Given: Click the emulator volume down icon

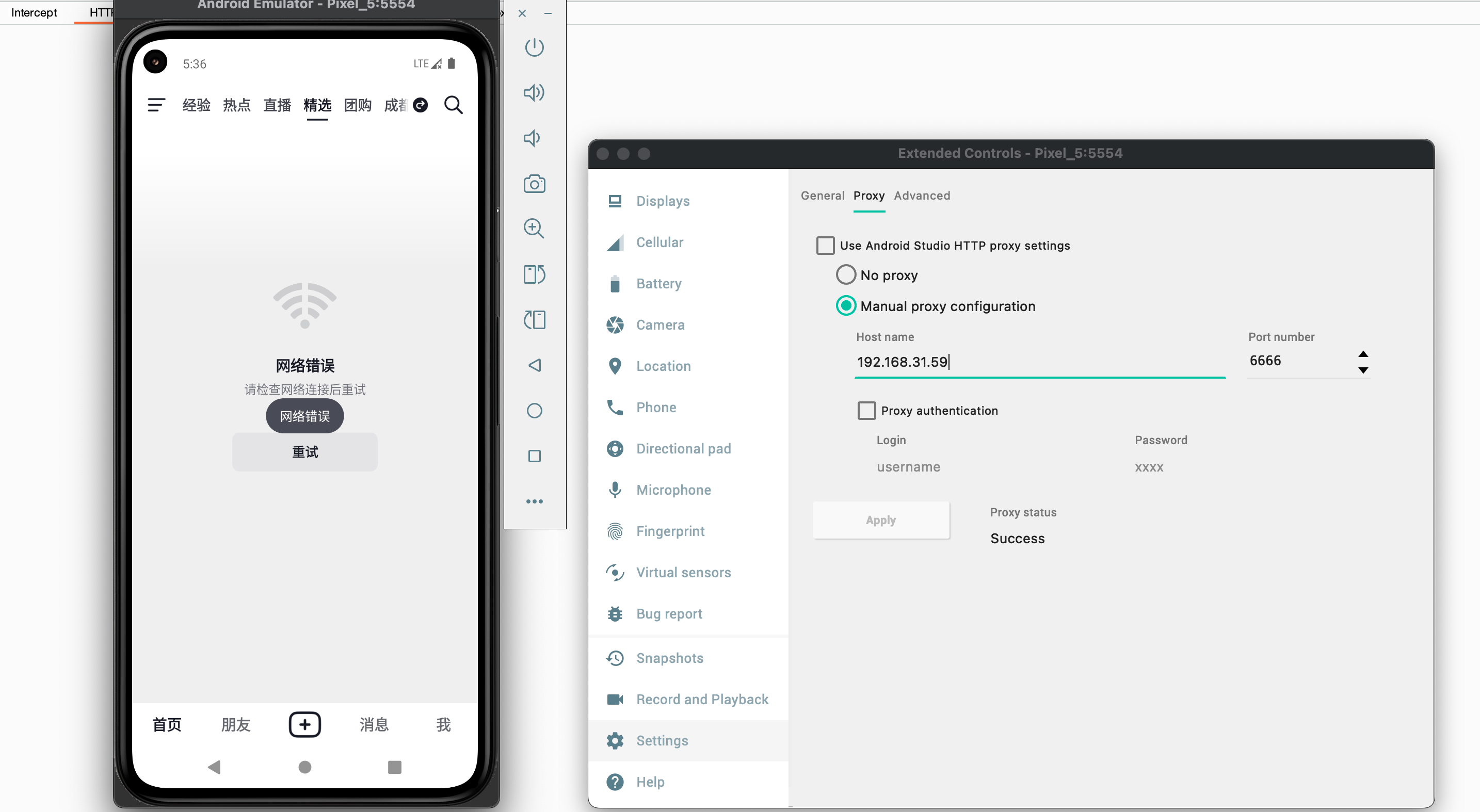Looking at the screenshot, I should coord(532,138).
